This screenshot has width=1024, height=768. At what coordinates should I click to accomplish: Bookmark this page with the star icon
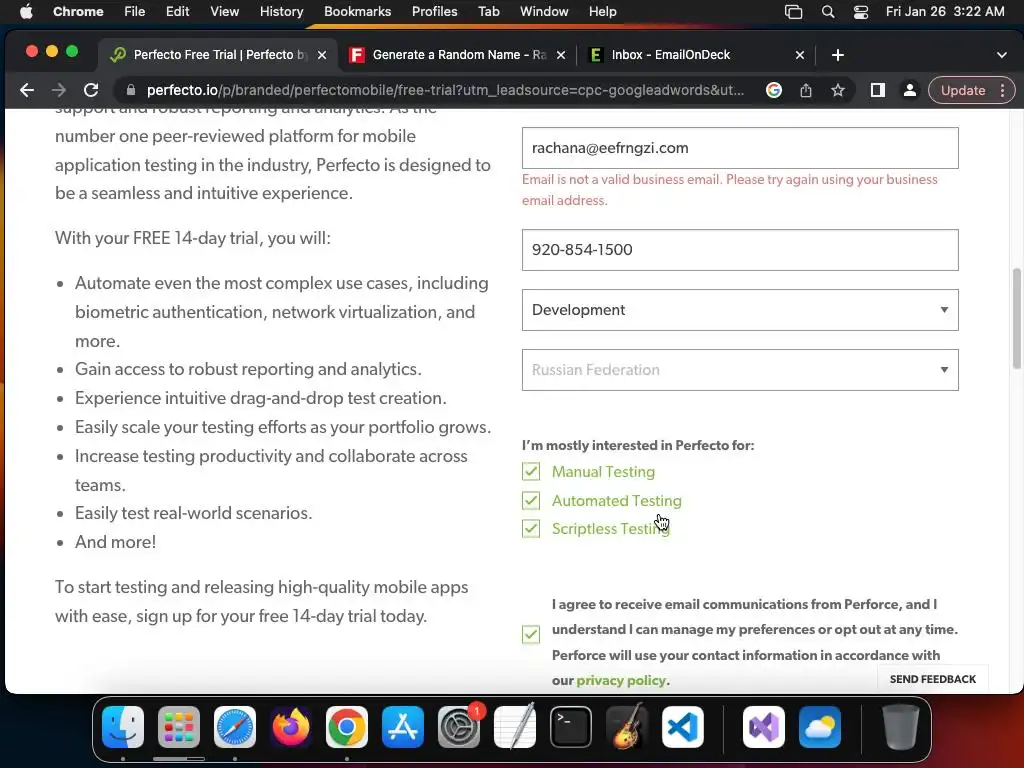[838, 90]
